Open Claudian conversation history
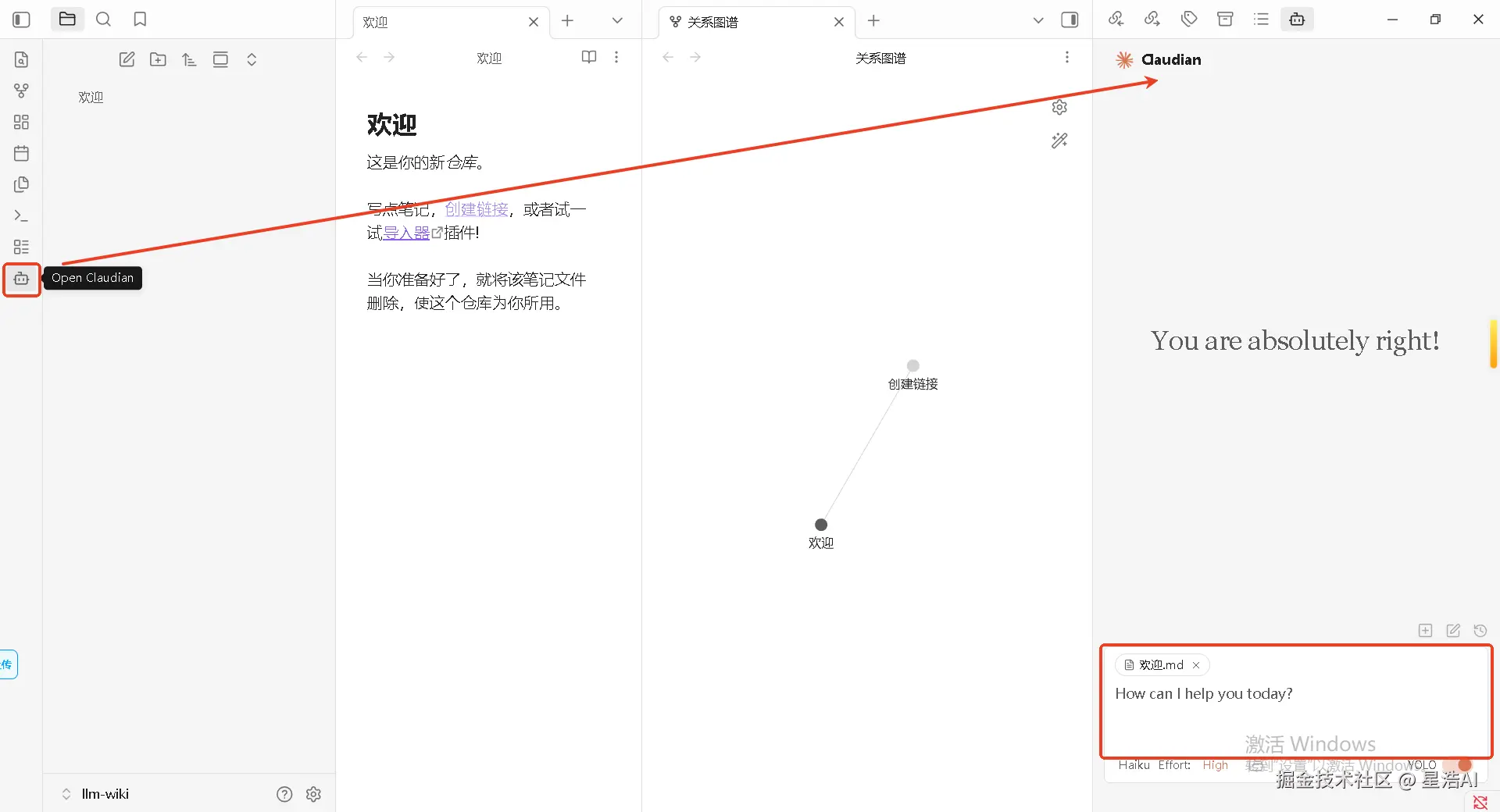This screenshot has width=1500, height=812. [x=1480, y=631]
